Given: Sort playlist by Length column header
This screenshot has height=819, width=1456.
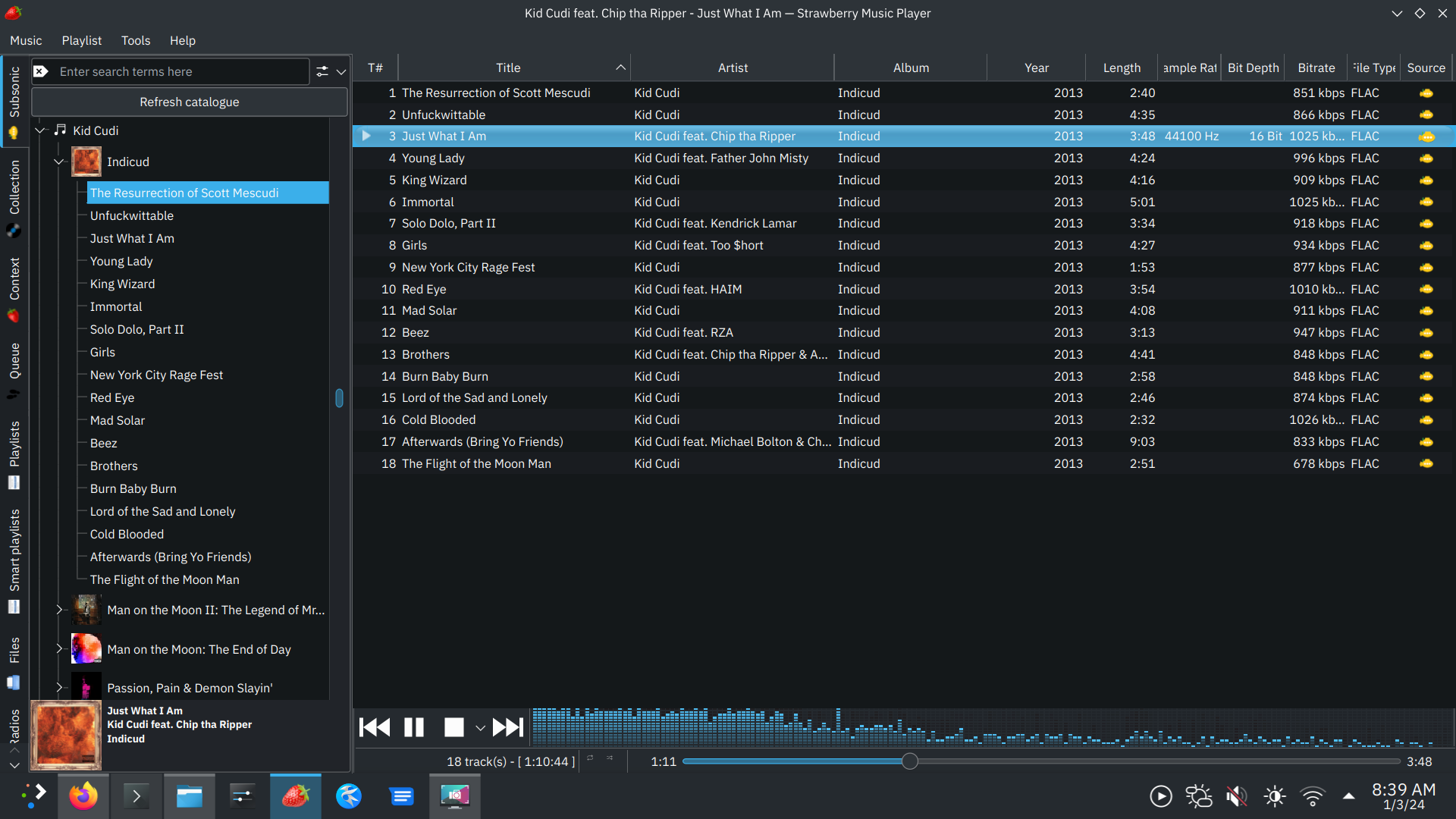Looking at the screenshot, I should point(1122,67).
